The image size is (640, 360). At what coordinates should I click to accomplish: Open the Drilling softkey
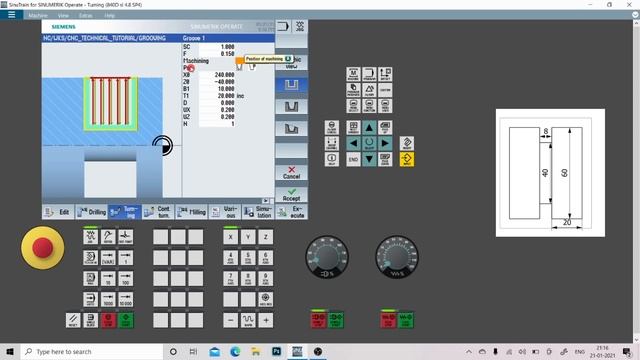(91, 212)
